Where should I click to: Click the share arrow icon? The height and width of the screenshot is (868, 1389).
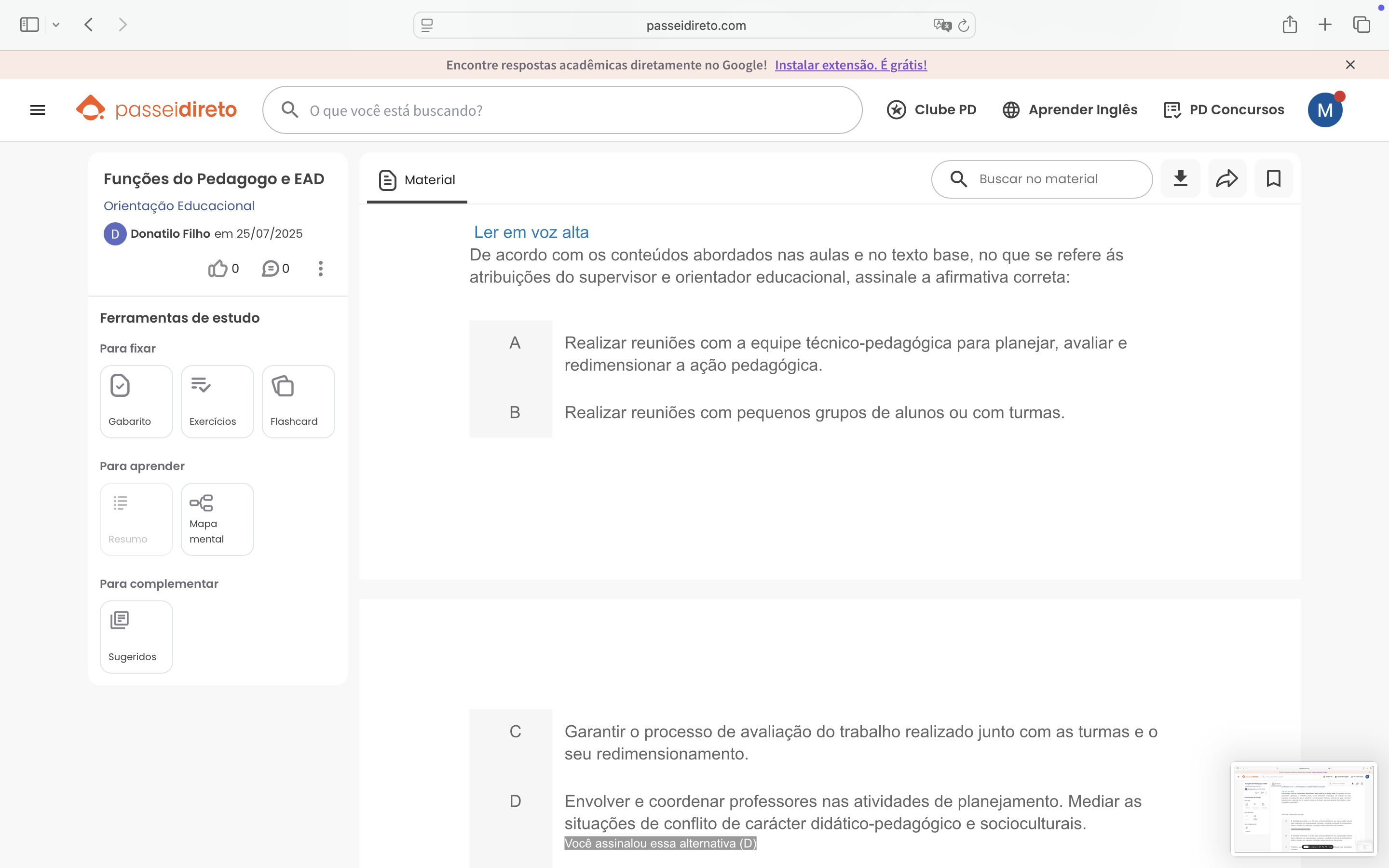1226,178
